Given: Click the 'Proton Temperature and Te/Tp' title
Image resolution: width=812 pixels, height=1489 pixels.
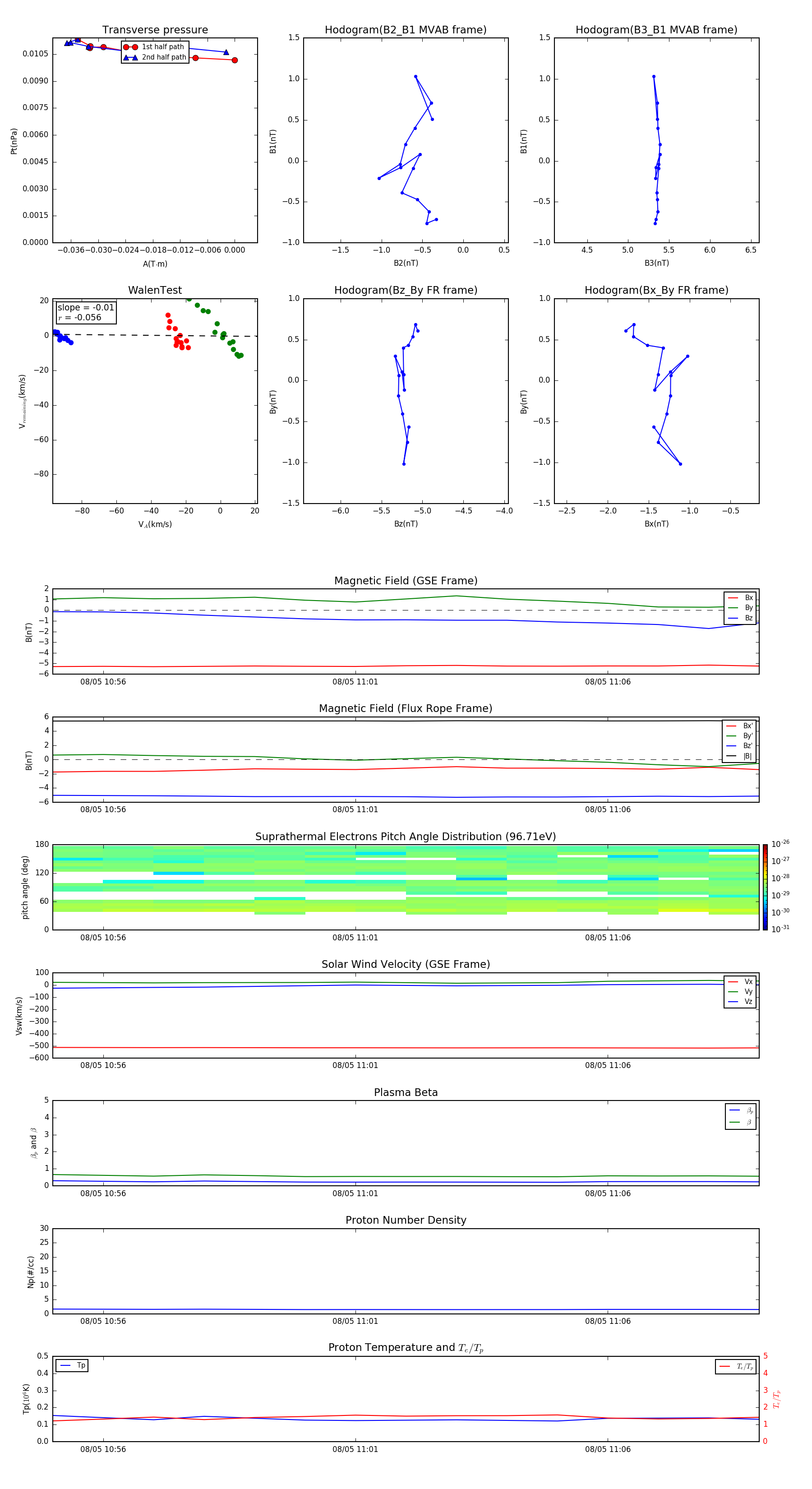Looking at the screenshot, I should click(x=406, y=1348).
